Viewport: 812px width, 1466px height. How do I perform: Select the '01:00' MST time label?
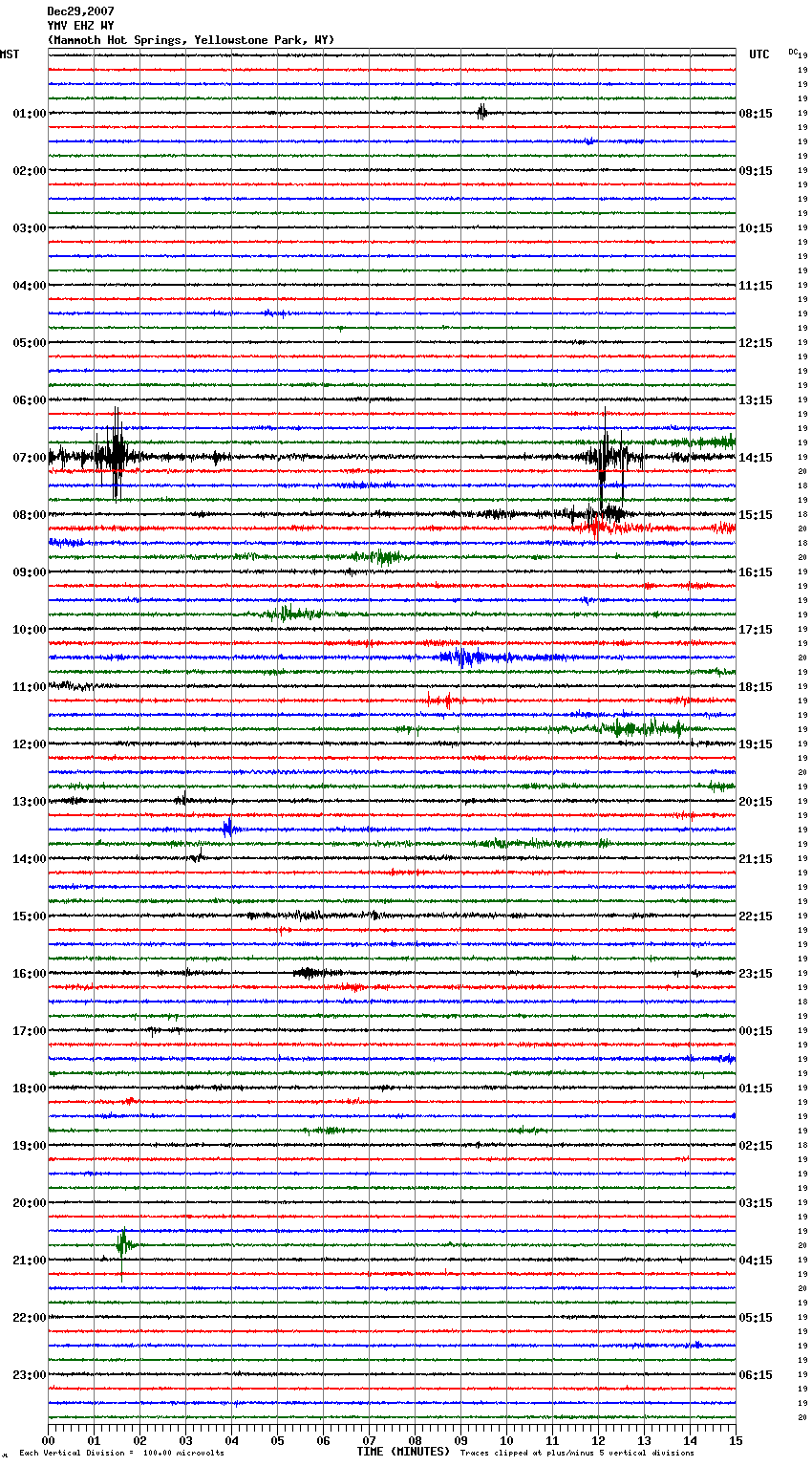(30, 114)
